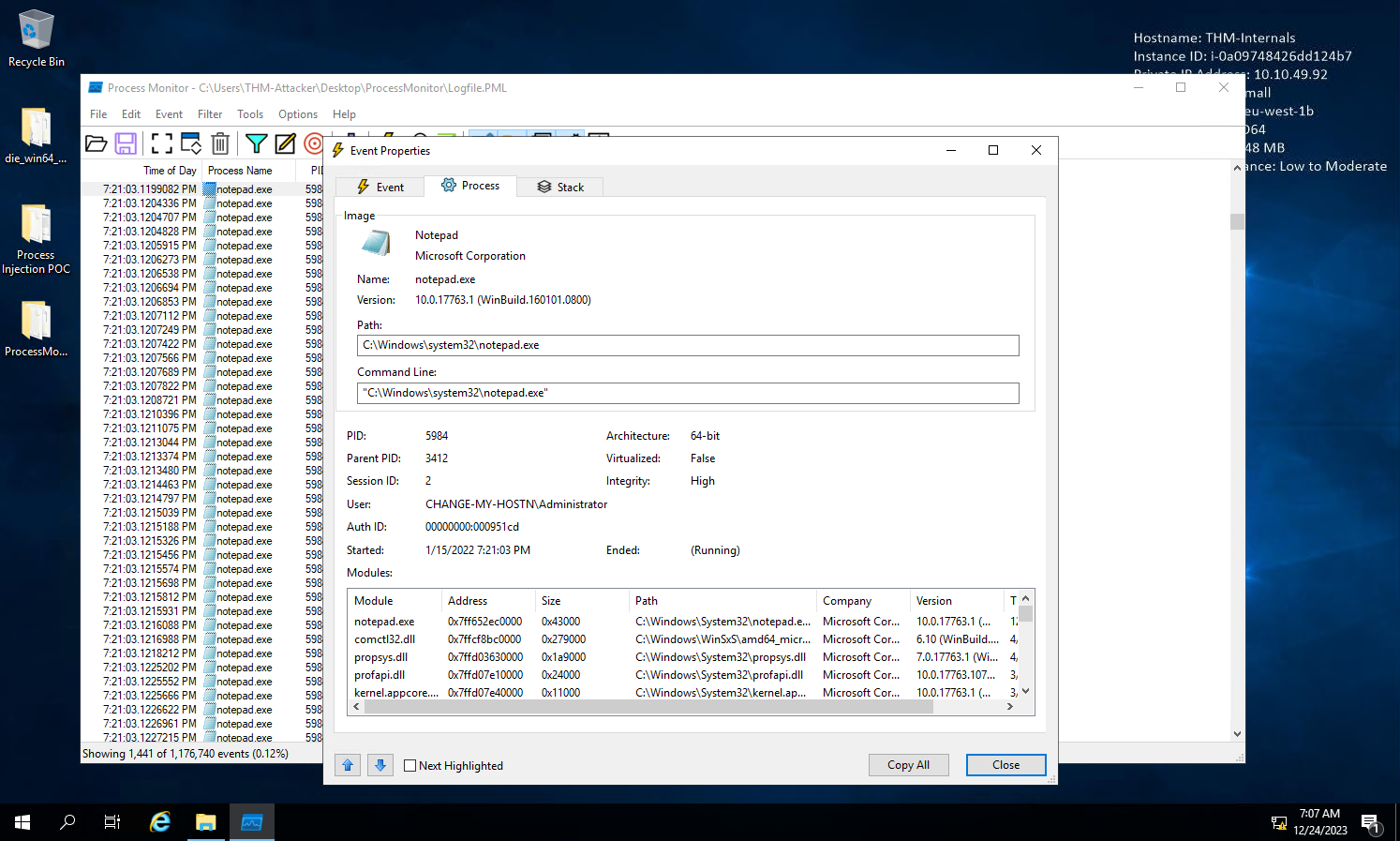Open the Options menu

point(298,114)
